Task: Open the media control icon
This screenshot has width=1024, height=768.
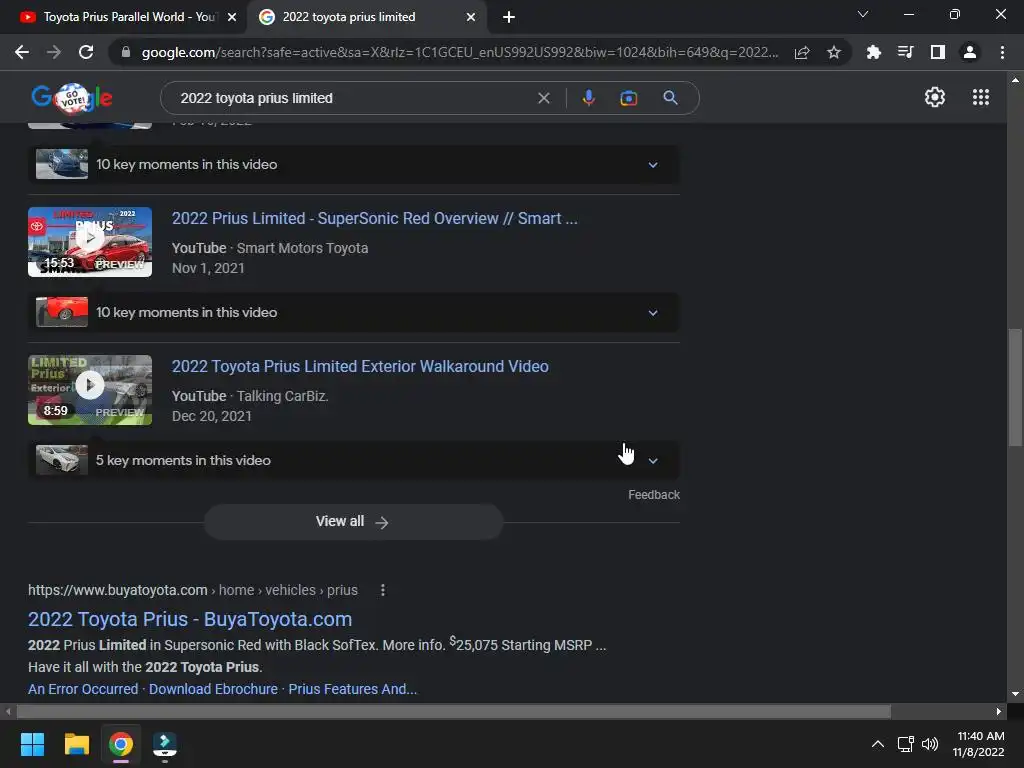Action: click(905, 52)
